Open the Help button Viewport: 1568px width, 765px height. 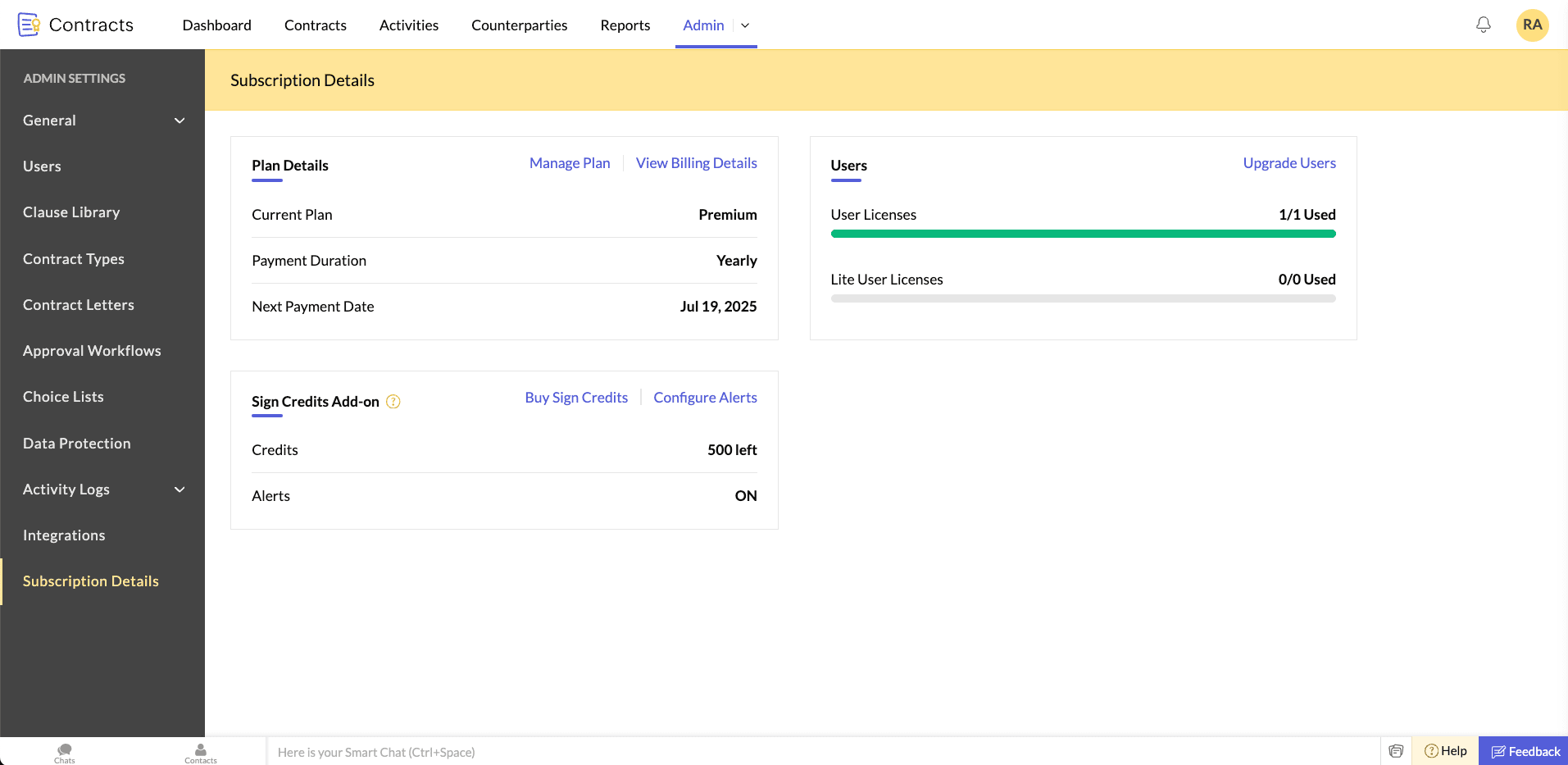(x=1446, y=751)
